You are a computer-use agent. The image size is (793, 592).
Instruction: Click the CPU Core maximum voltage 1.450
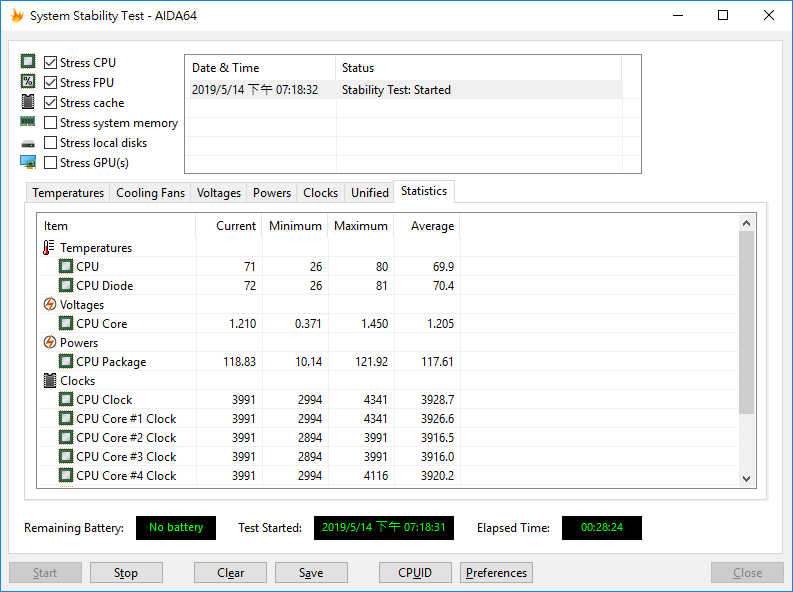(x=374, y=324)
